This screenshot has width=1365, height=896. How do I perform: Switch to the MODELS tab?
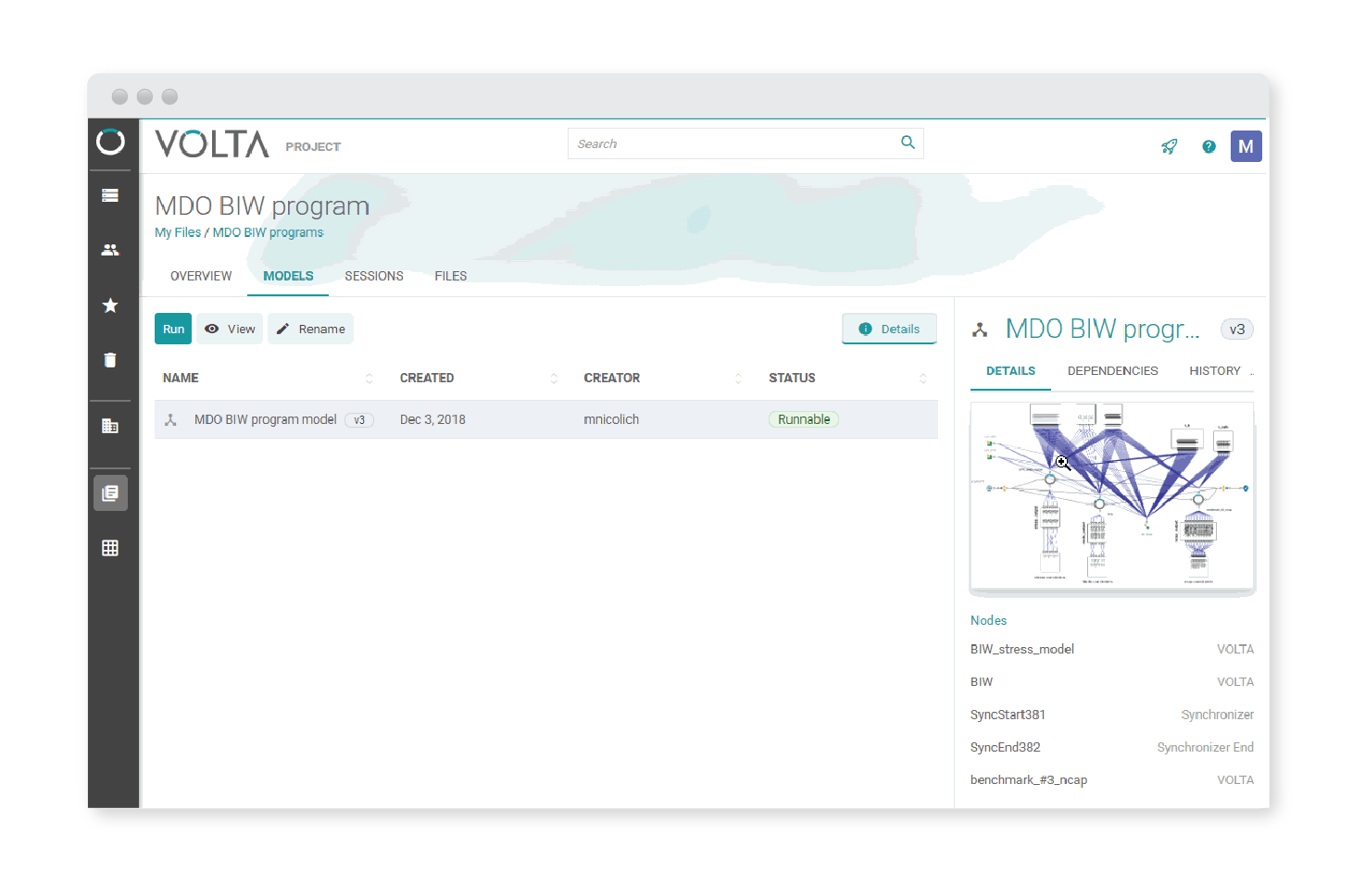(288, 276)
